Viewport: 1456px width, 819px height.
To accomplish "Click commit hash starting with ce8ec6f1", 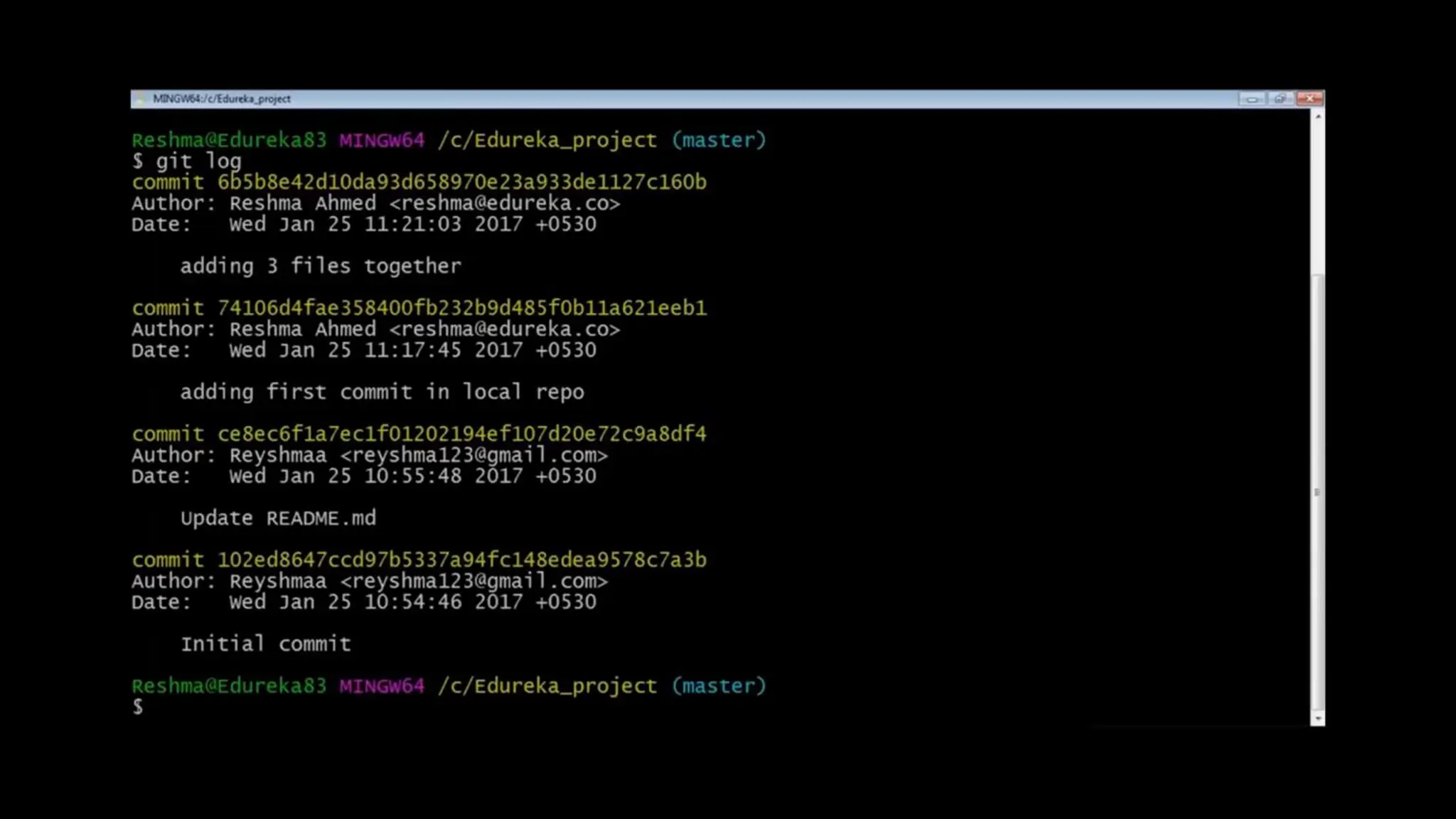I will coord(461,434).
